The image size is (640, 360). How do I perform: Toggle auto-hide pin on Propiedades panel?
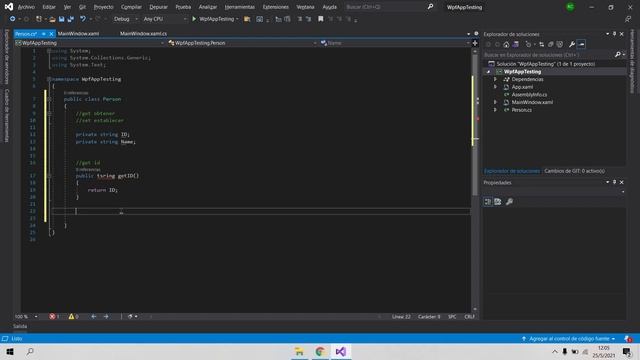614,182
